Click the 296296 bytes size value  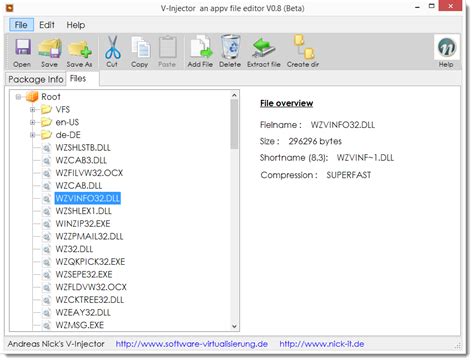coord(315,141)
